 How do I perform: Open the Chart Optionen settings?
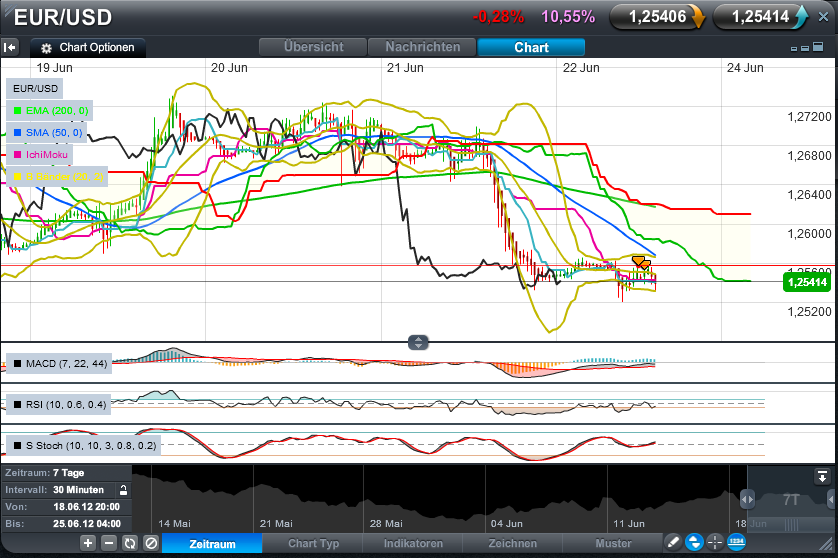coord(88,48)
